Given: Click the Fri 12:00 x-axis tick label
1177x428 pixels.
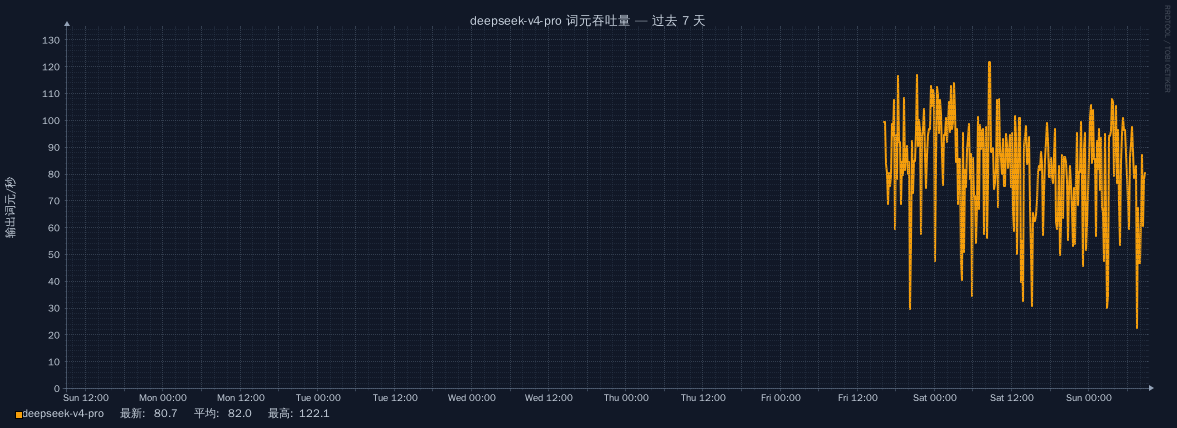Looking at the screenshot, I should tap(857, 398).
